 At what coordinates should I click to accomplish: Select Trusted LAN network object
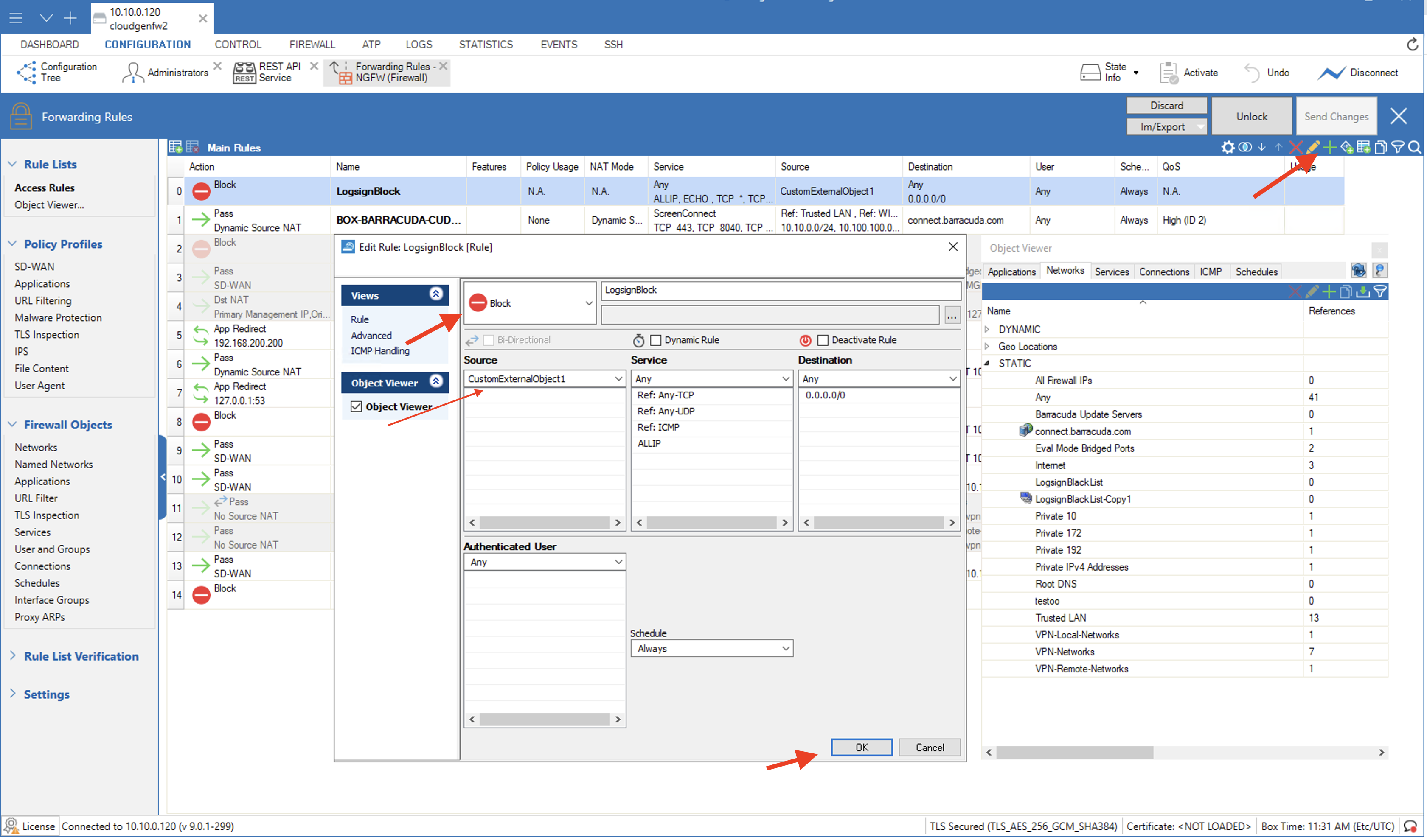pyautogui.click(x=1061, y=618)
